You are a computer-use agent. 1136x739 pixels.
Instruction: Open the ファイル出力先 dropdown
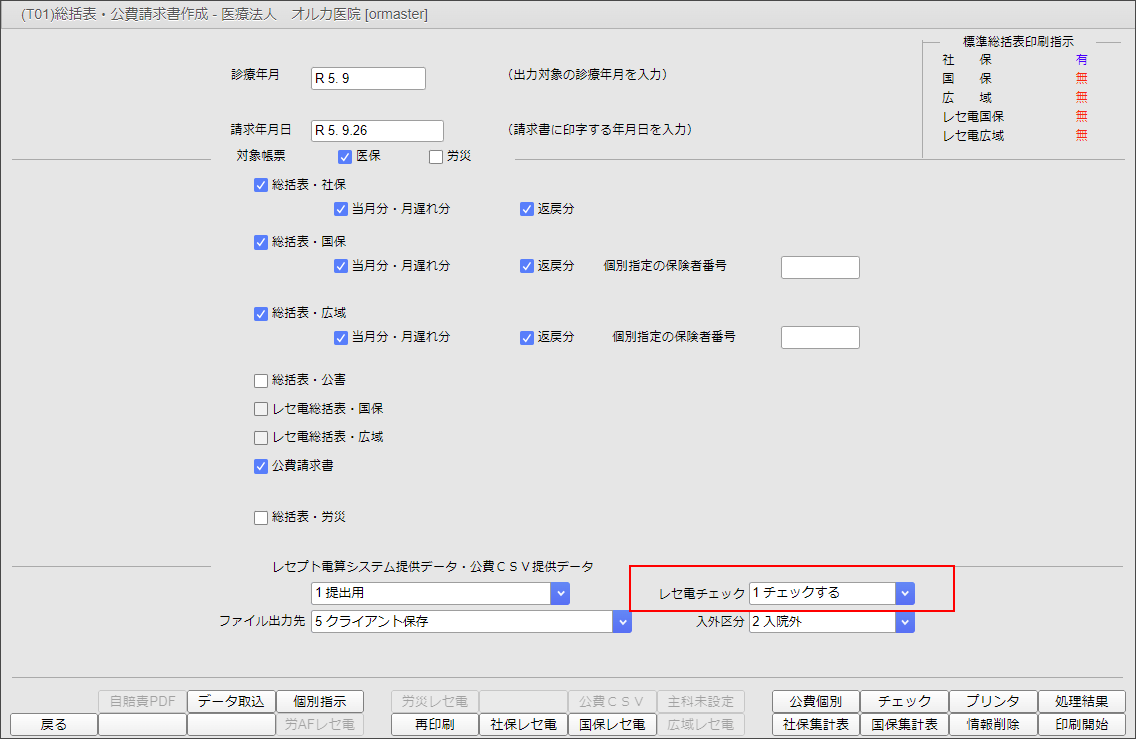622,621
